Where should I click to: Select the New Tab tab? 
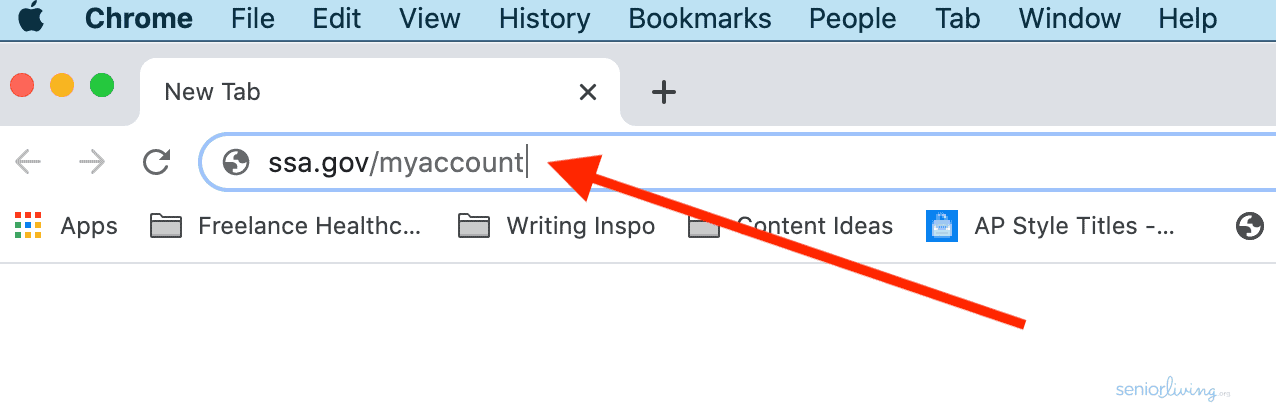(x=360, y=93)
